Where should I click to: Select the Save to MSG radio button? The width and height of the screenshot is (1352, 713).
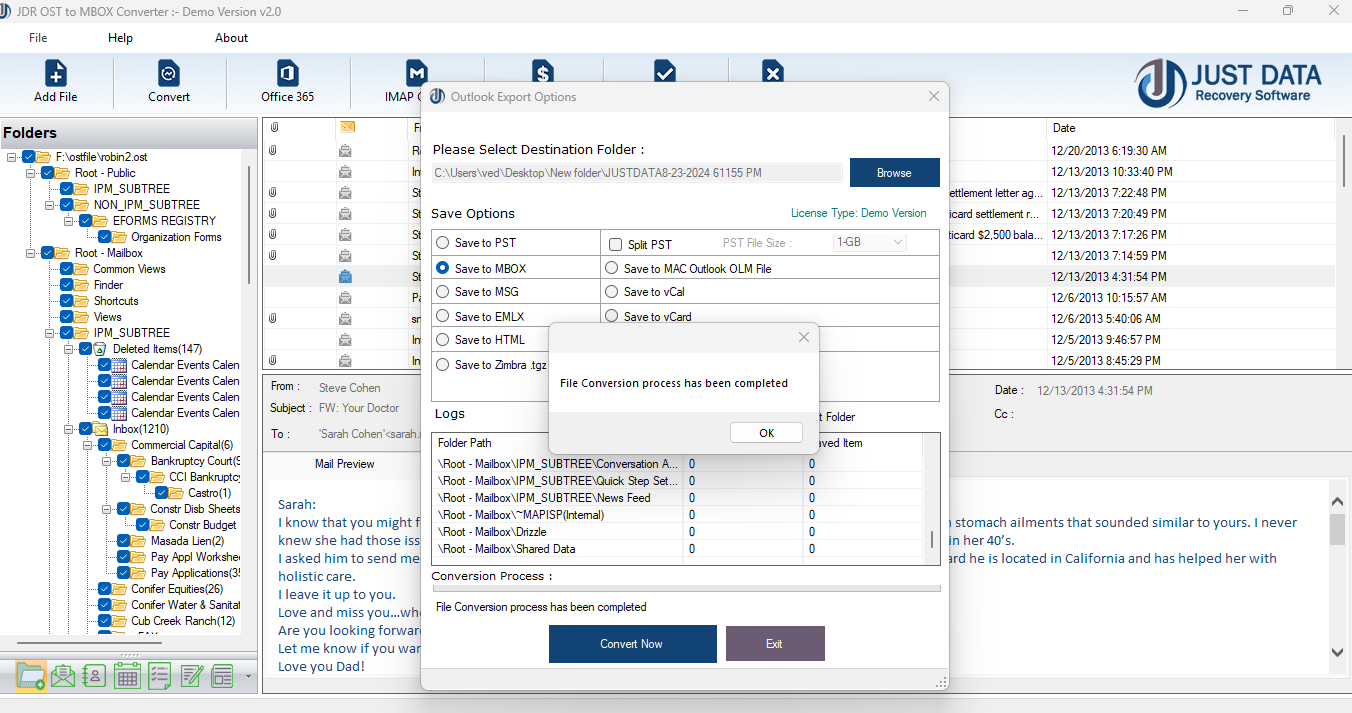(443, 292)
